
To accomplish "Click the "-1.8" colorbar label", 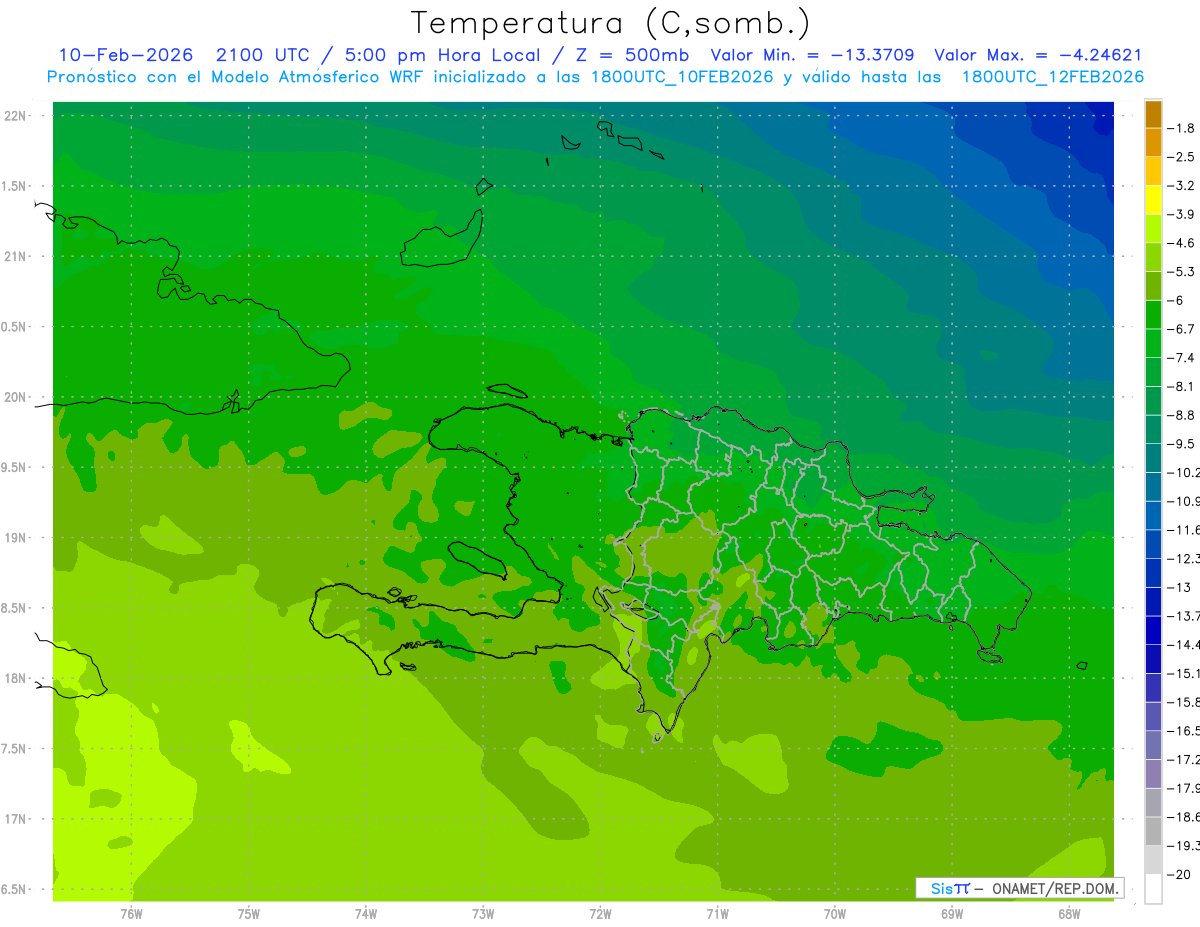I will pyautogui.click(x=1182, y=128).
